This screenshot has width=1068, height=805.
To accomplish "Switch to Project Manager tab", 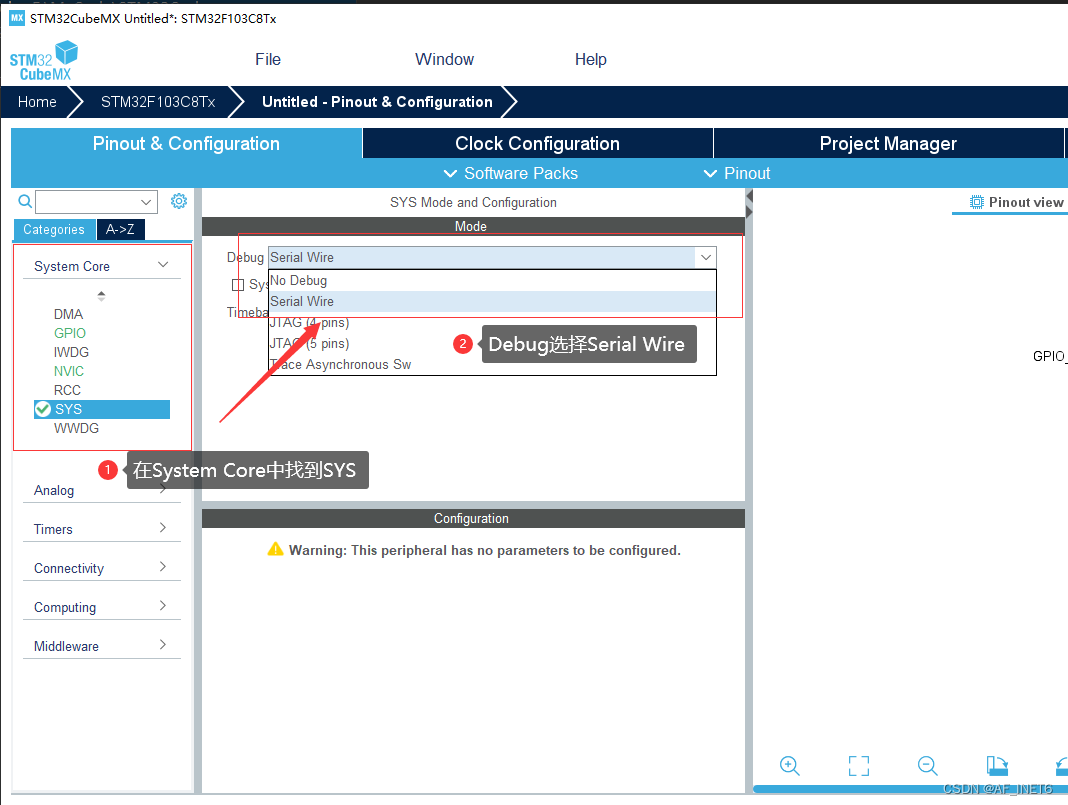I will [888, 143].
